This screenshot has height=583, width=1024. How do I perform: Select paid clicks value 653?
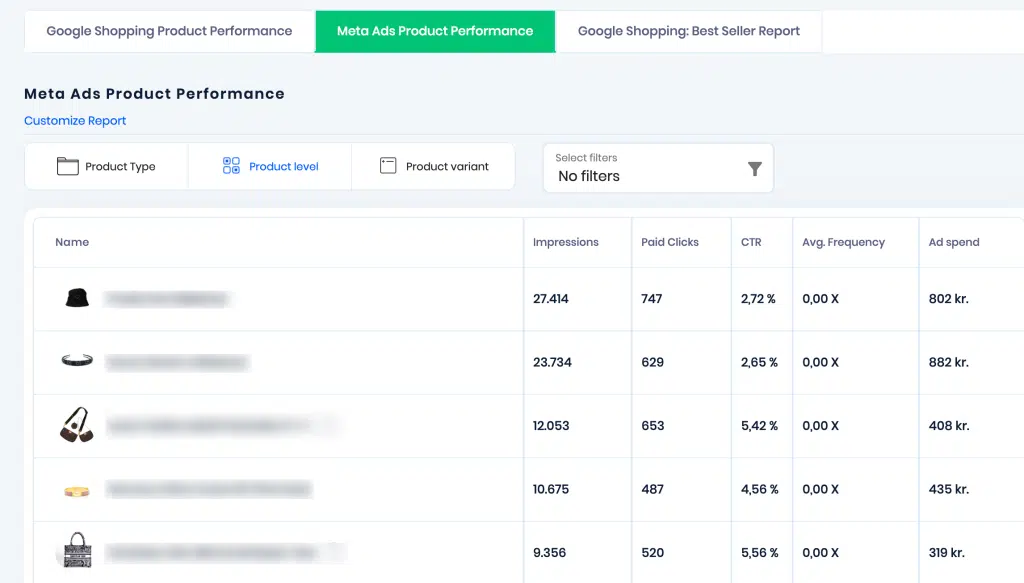pos(652,426)
